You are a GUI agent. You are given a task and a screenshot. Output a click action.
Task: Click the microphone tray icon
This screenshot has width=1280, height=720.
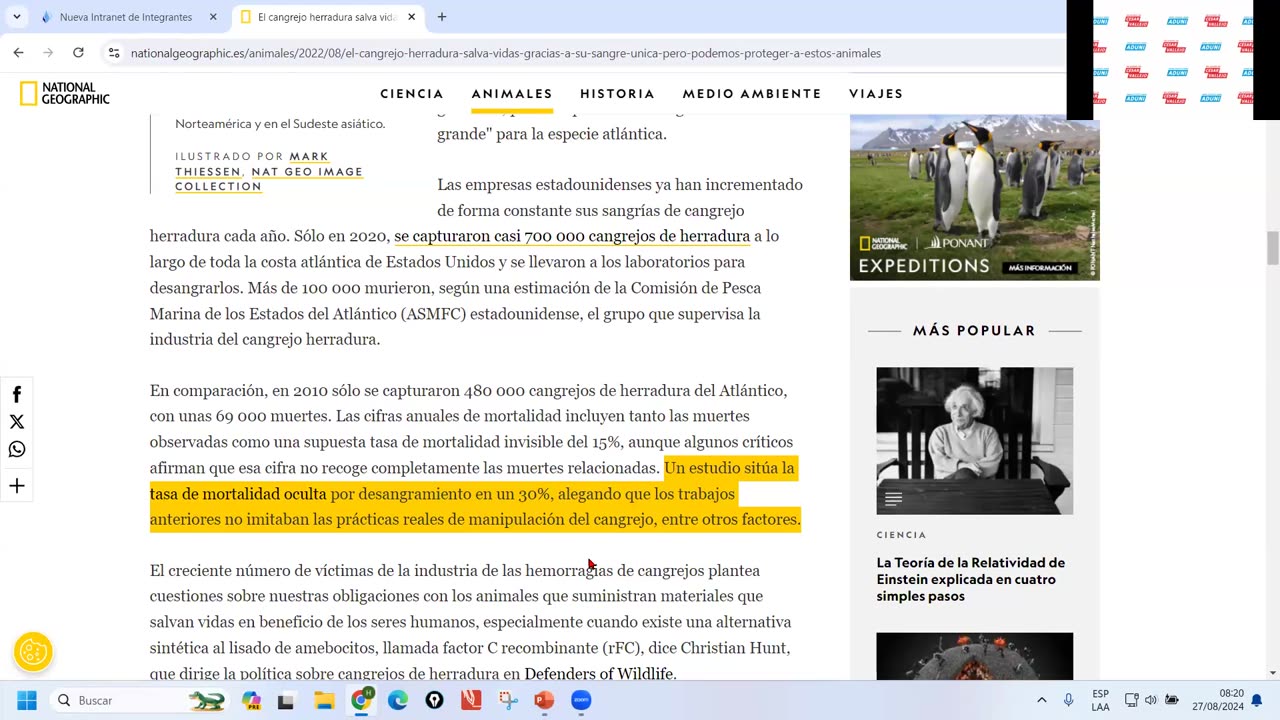pyautogui.click(x=1069, y=700)
